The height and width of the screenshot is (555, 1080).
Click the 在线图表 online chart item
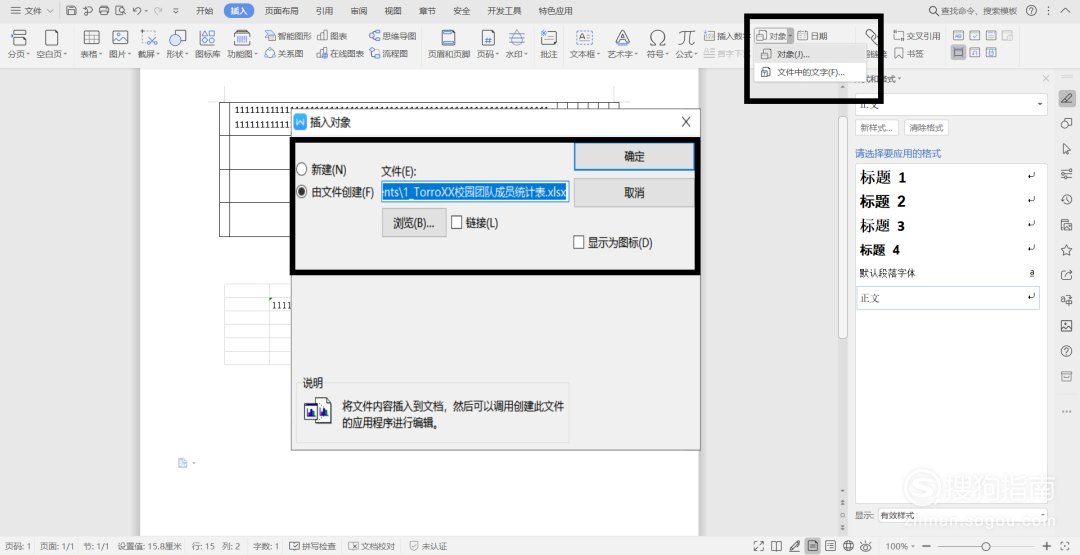[340, 53]
